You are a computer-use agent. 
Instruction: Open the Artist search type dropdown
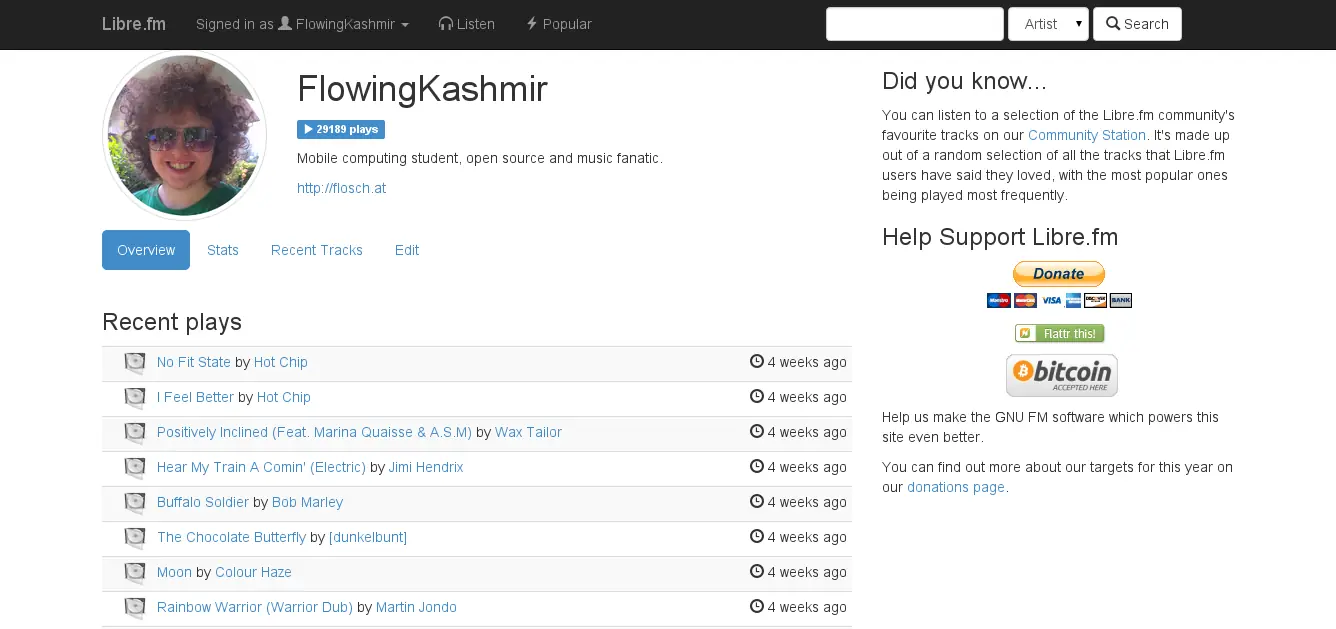pyautogui.click(x=1048, y=24)
